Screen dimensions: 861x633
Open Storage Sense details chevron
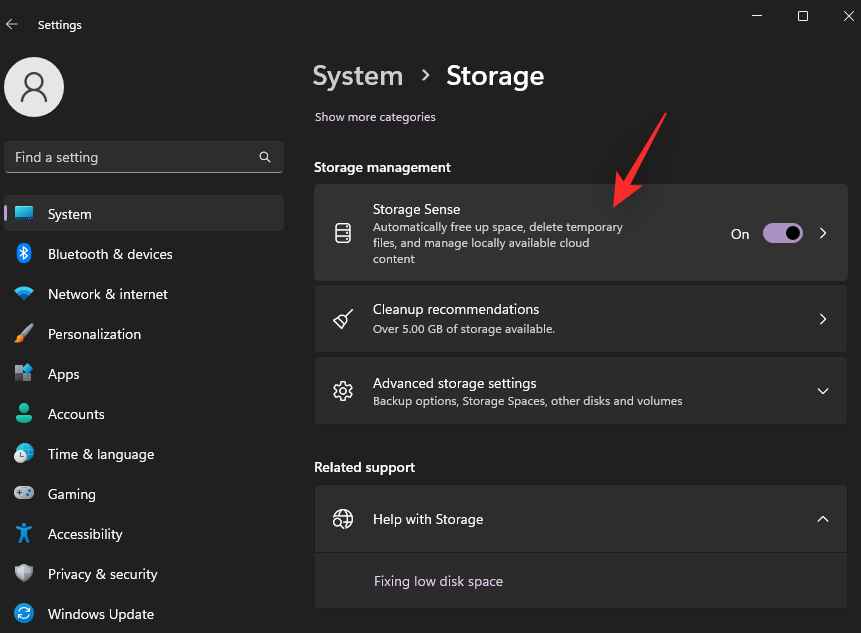click(823, 233)
